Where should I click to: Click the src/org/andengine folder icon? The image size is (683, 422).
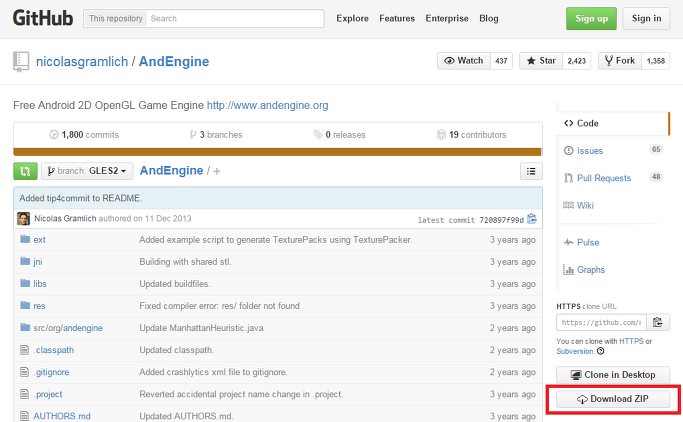25,327
